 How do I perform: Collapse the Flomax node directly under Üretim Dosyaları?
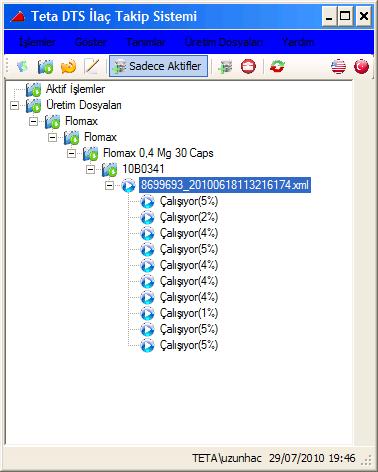33,121
